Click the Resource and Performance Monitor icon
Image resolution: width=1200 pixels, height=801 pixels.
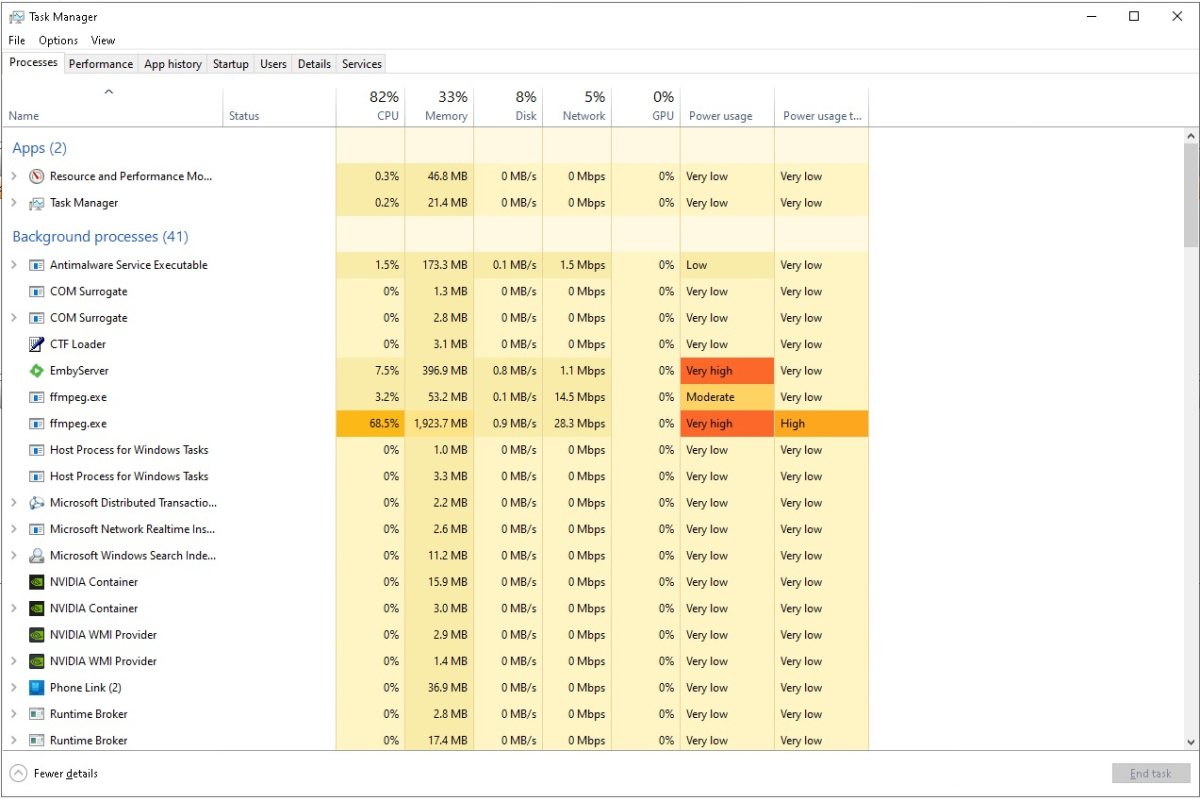(37, 177)
